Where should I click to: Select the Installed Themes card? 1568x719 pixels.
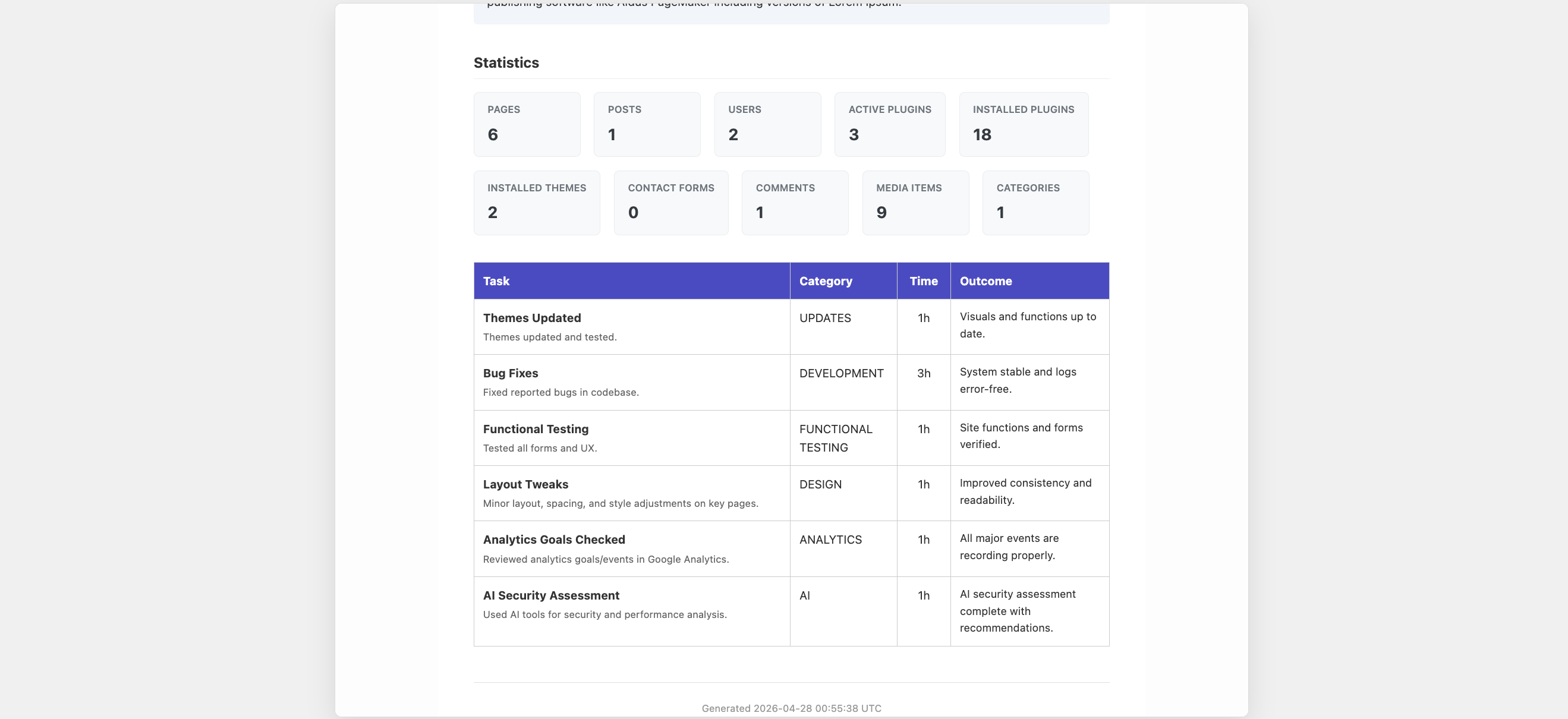[536, 203]
